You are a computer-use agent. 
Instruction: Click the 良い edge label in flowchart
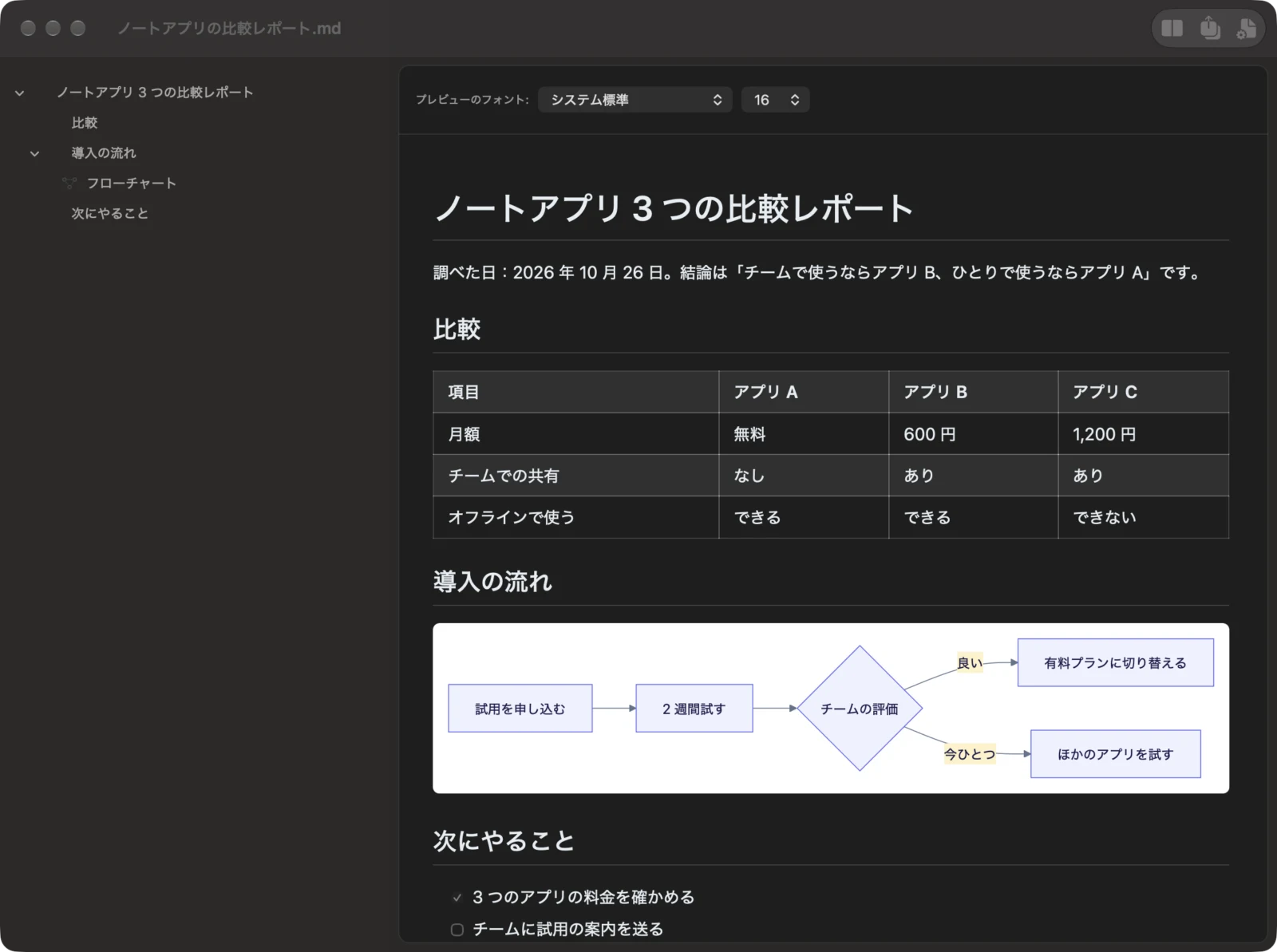pos(970,662)
